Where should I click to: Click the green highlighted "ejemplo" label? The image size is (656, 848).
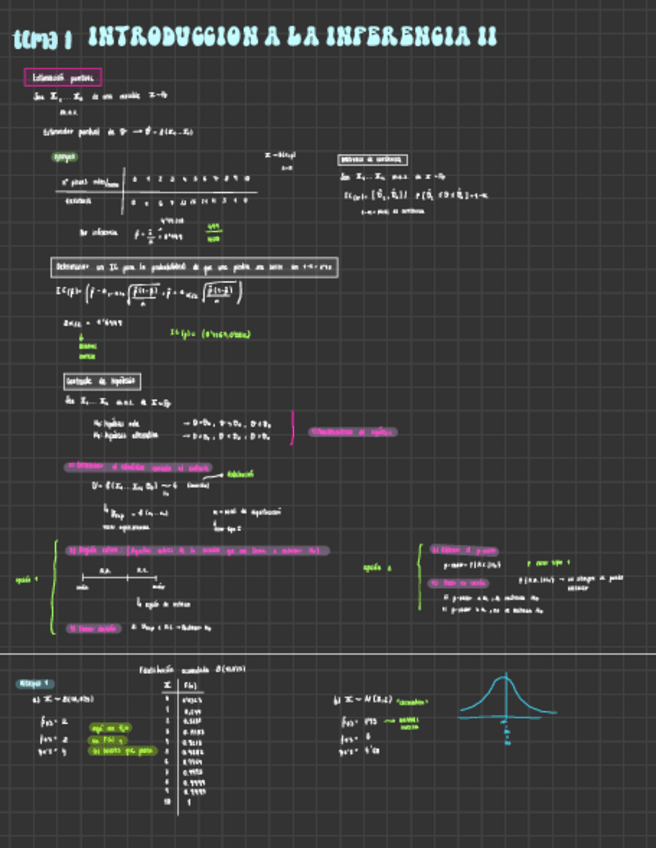(x=66, y=157)
